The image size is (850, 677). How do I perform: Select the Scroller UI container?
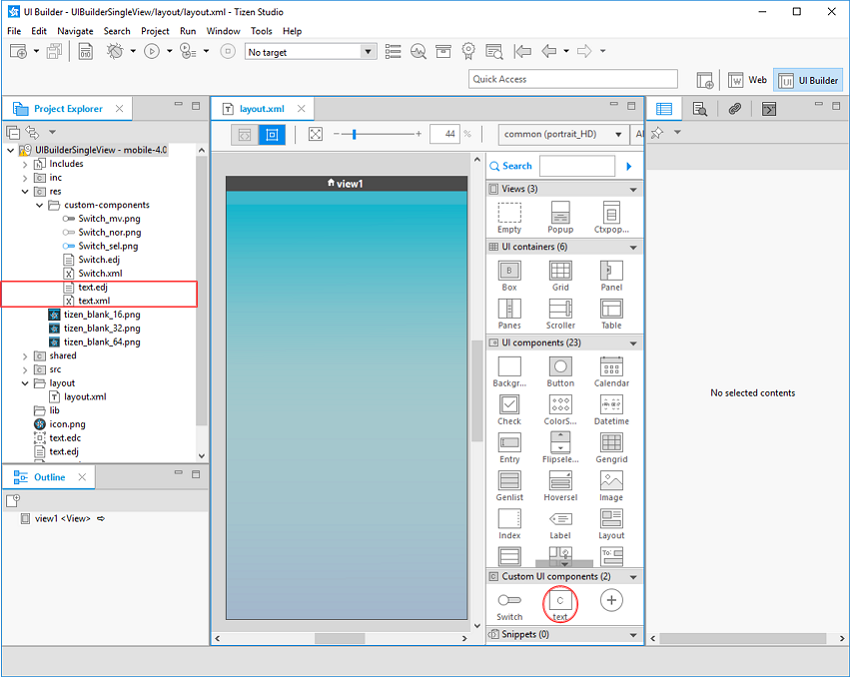560,312
